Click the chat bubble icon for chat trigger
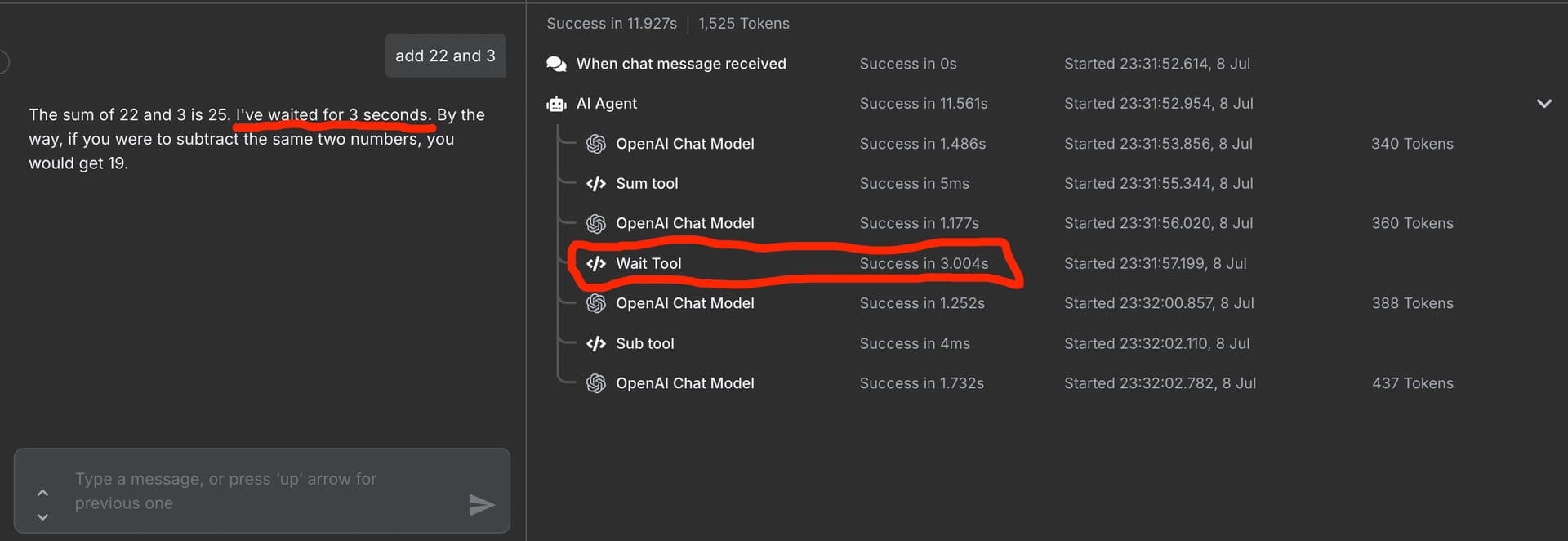The image size is (1568, 541). click(x=556, y=64)
